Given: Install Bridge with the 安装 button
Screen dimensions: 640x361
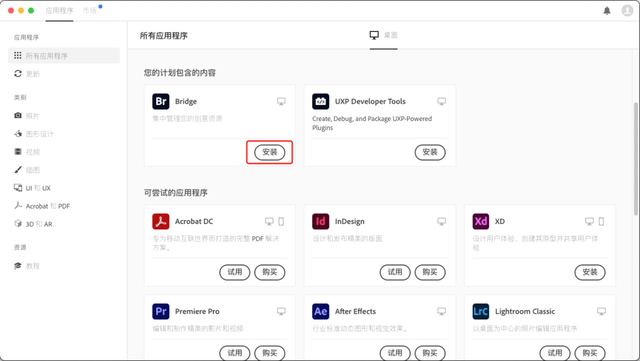Looking at the screenshot, I should [269, 152].
